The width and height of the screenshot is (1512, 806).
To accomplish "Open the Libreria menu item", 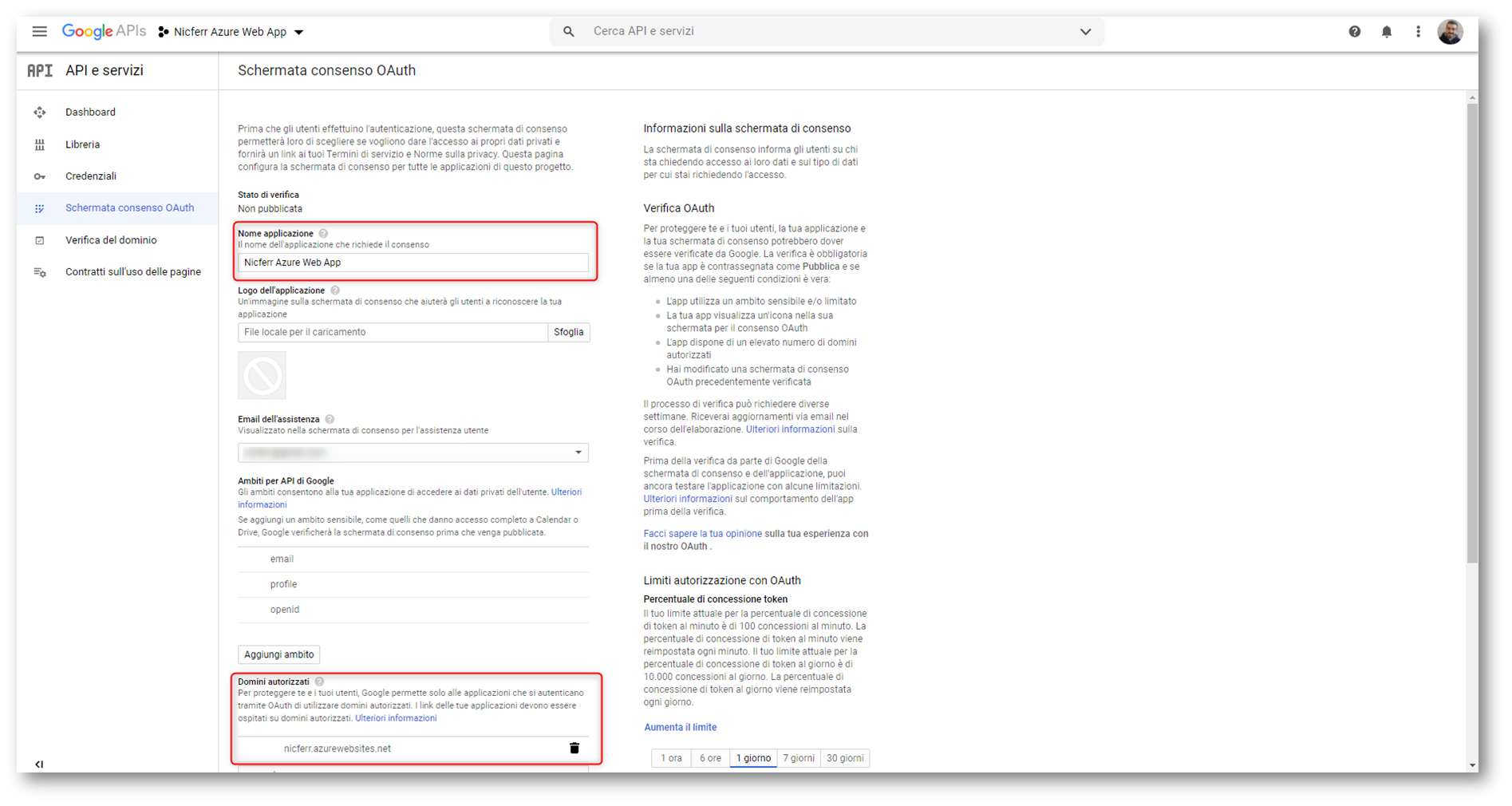I will tap(82, 144).
